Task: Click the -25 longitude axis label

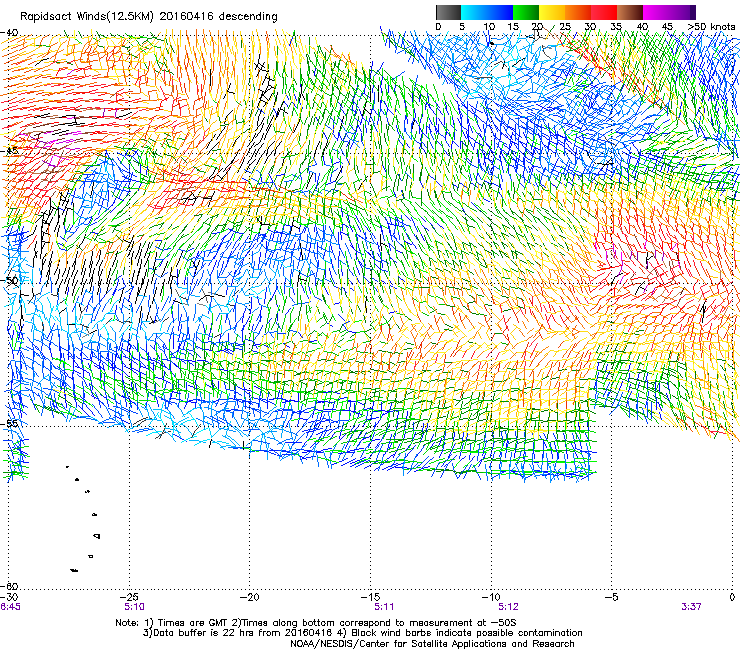Action: pyautogui.click(x=128, y=597)
